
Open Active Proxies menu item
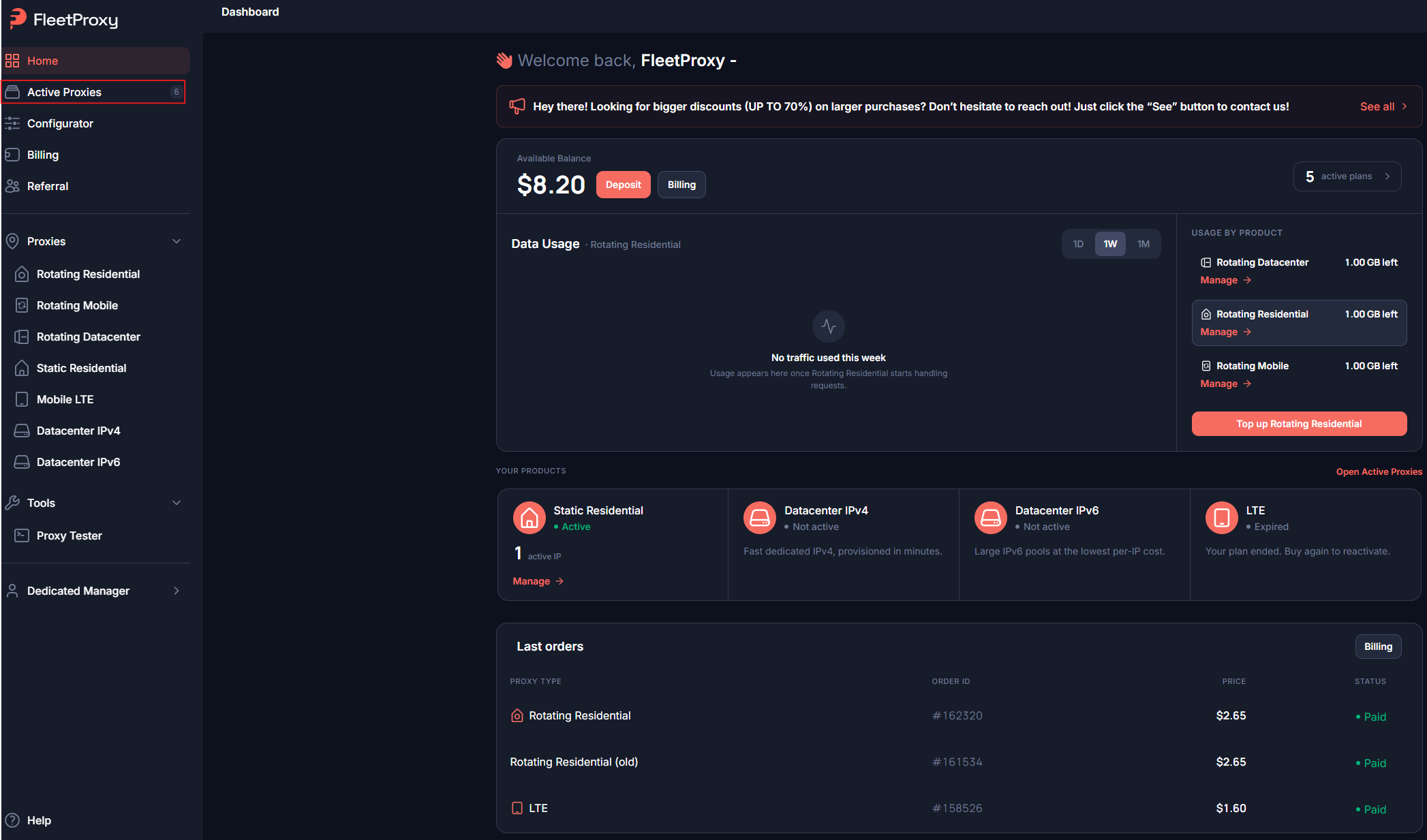tap(94, 92)
